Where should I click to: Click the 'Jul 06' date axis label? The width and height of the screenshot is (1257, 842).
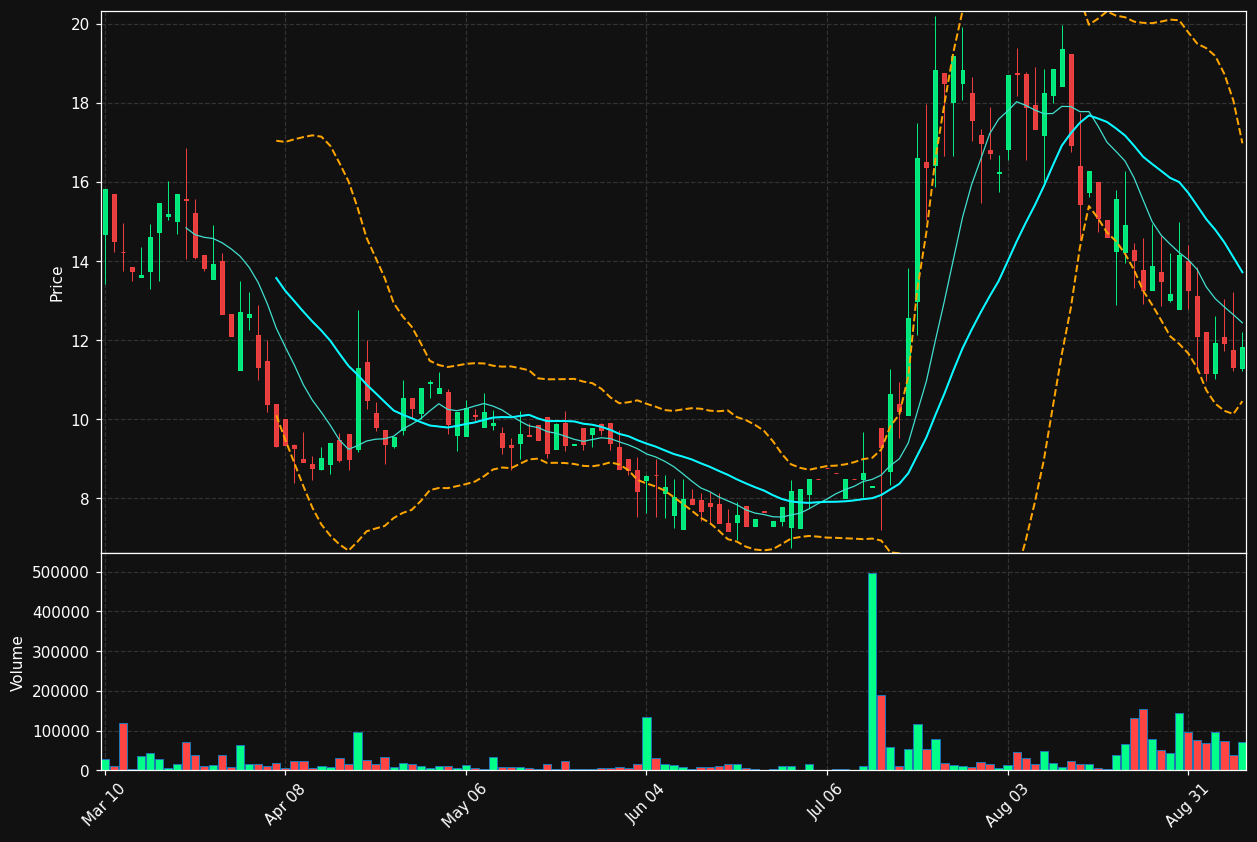coord(827,805)
